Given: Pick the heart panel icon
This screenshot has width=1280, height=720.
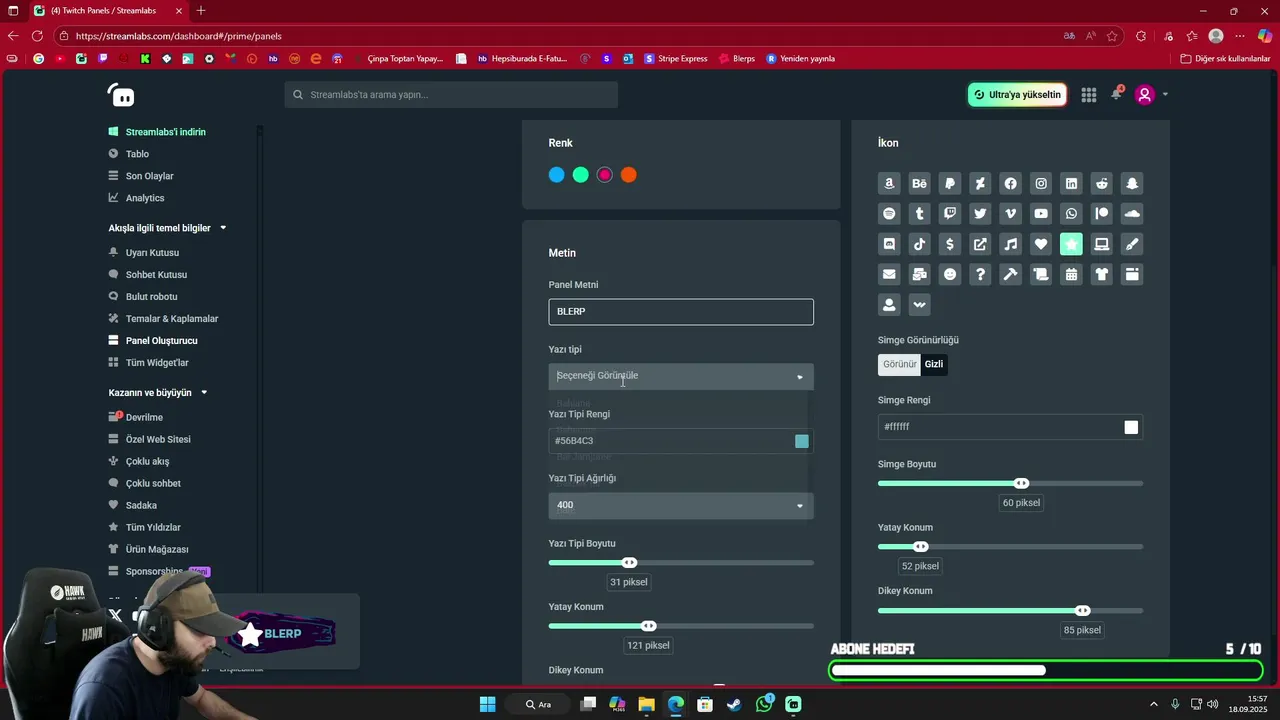Looking at the screenshot, I should pos(1041,244).
